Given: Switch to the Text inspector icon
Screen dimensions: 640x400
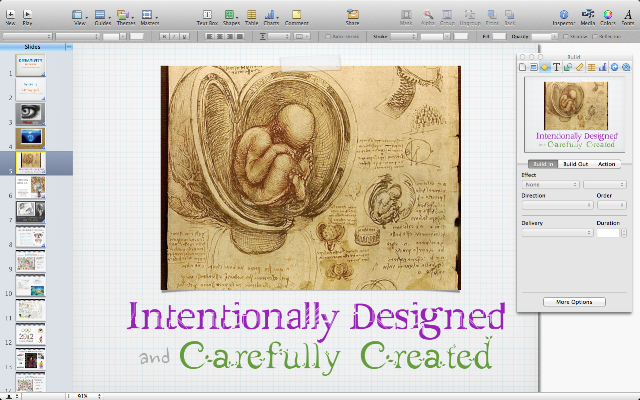Looking at the screenshot, I should (556, 67).
